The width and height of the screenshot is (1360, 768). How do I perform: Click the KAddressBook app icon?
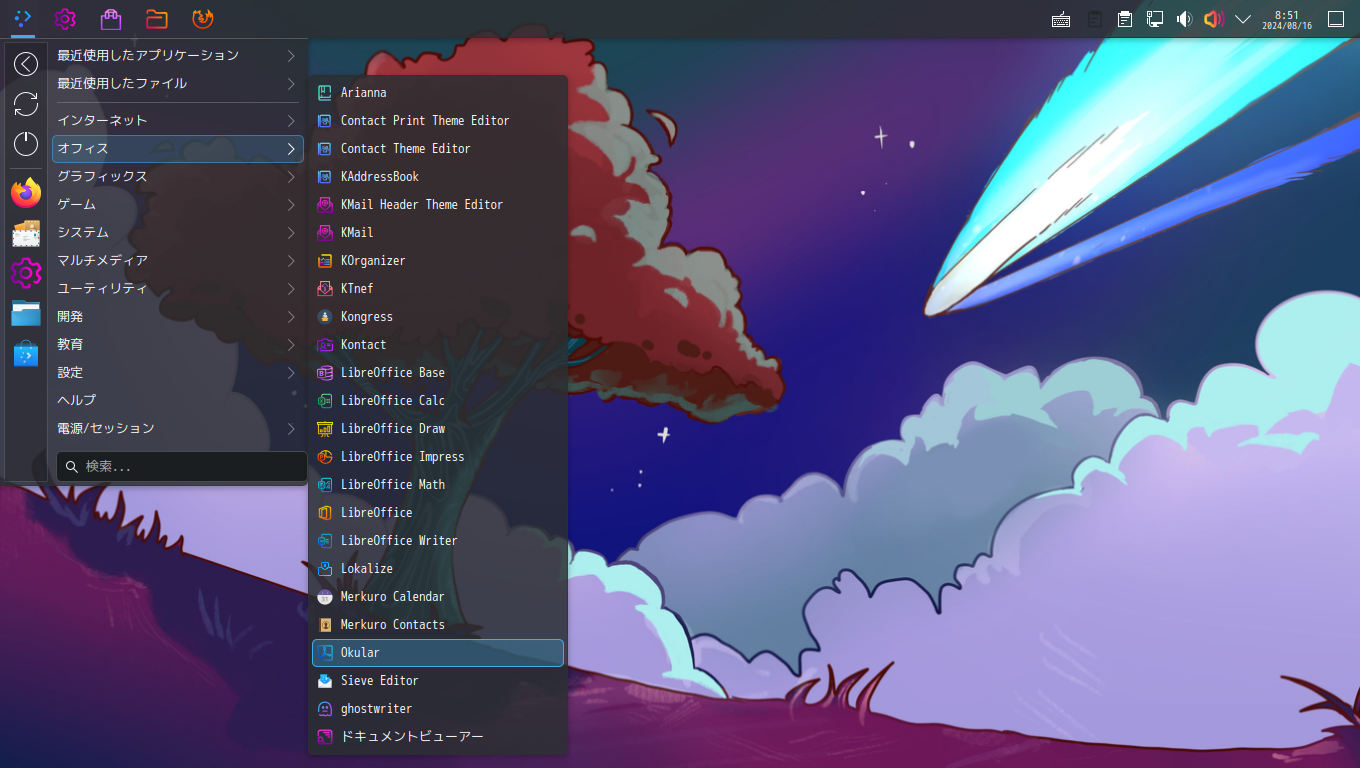[x=324, y=177]
